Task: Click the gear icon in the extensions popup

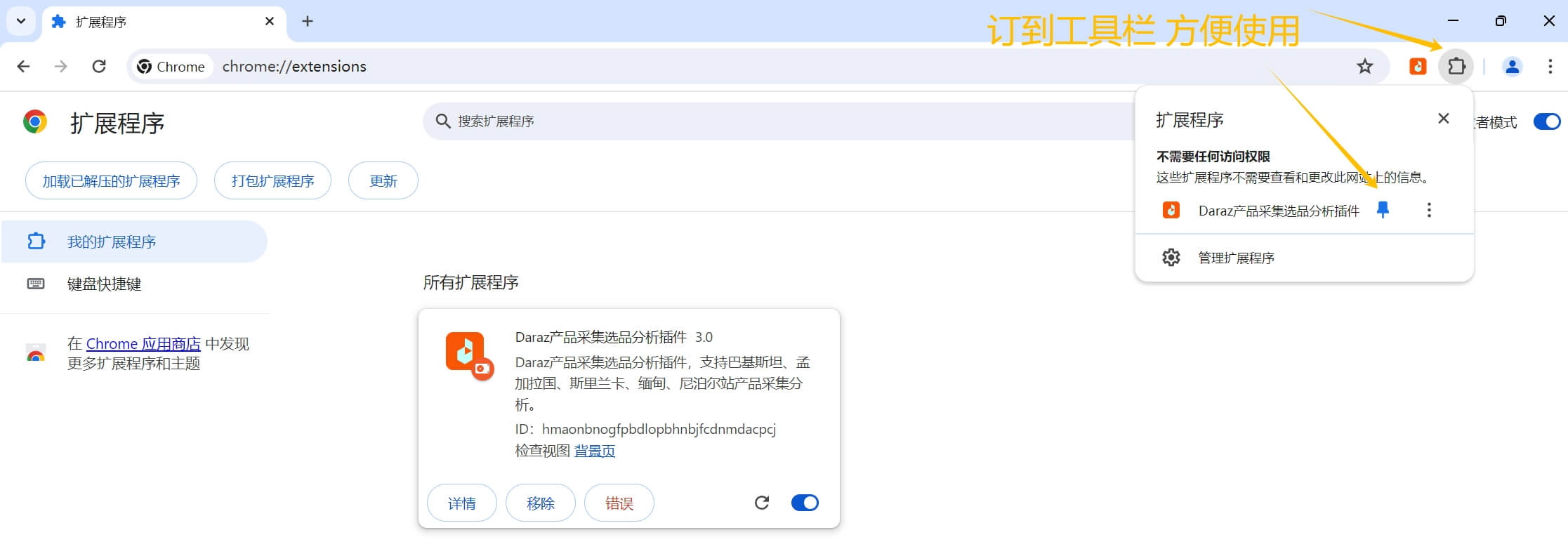Action: tap(1171, 258)
